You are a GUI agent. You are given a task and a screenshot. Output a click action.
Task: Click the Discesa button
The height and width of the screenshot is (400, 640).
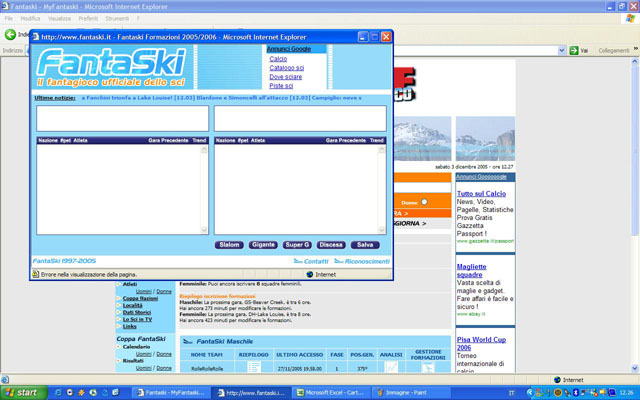pos(331,244)
